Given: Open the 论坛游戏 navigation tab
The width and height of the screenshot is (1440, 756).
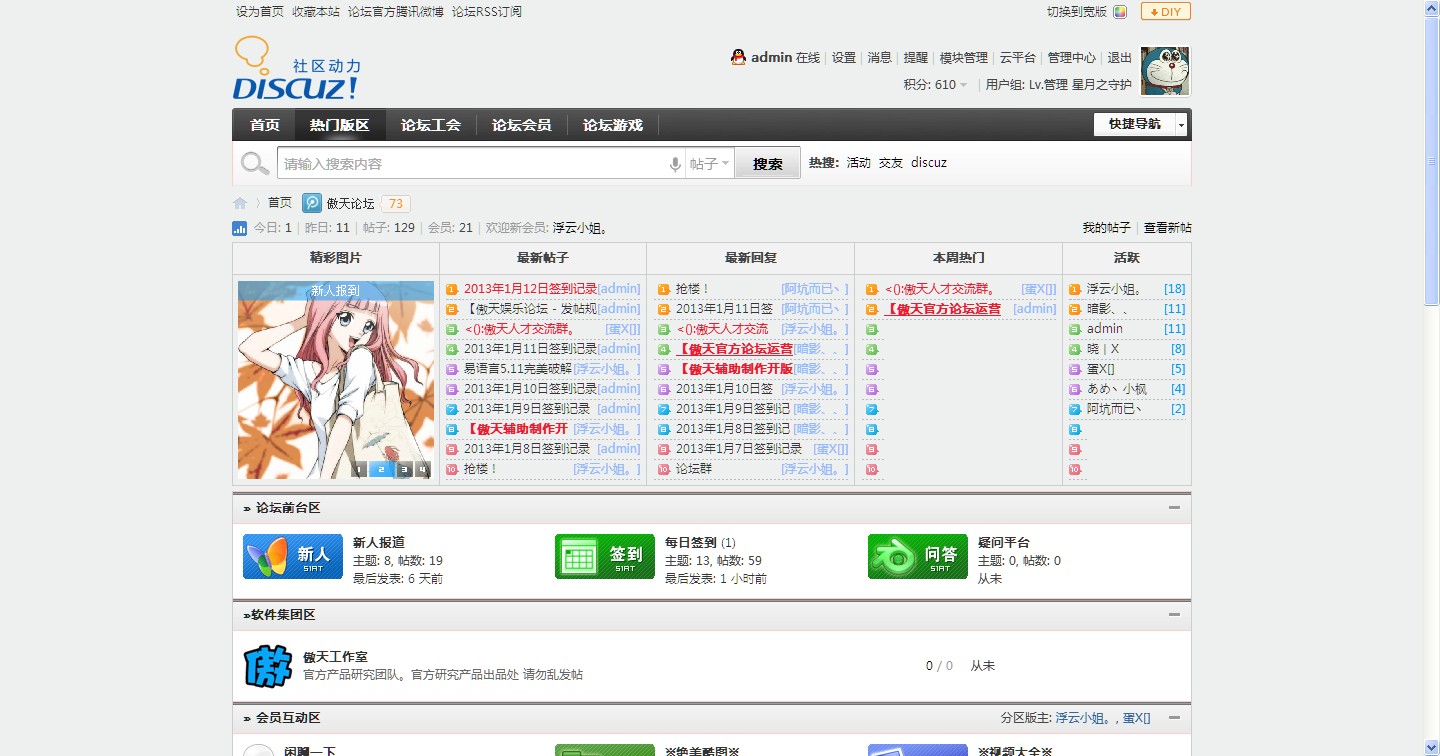Looking at the screenshot, I should (613, 125).
